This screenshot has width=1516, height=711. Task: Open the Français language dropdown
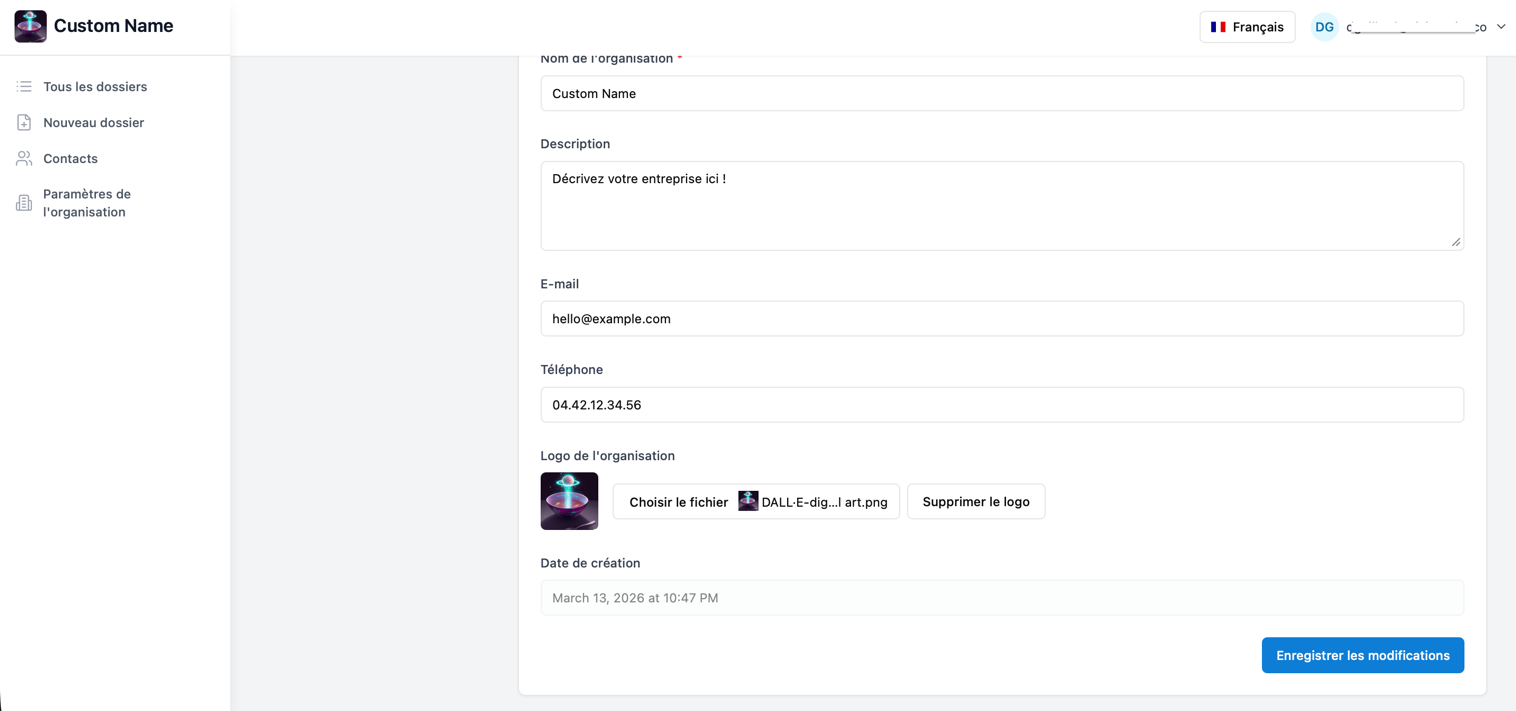[1247, 27]
